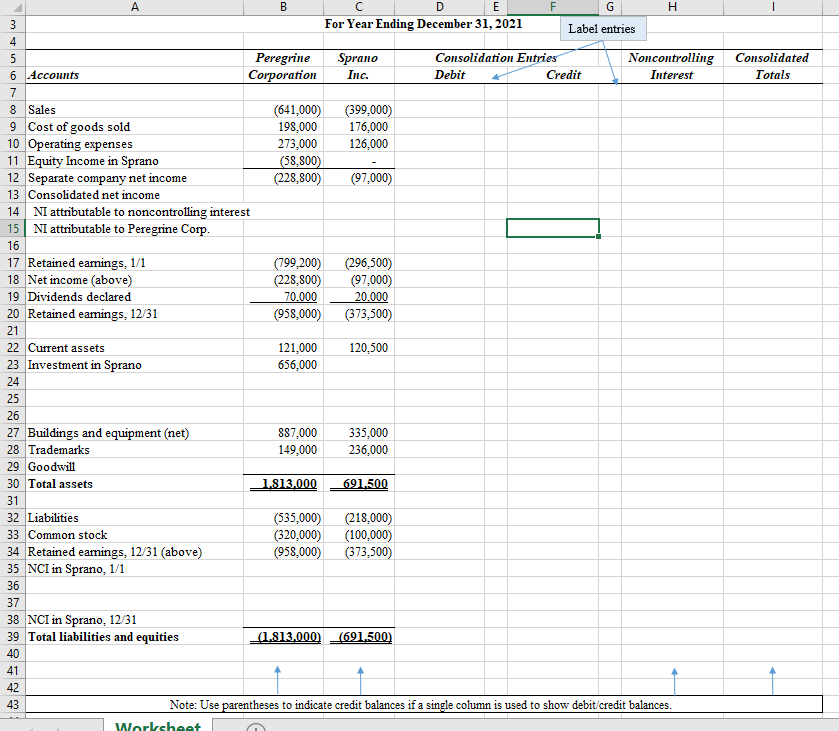
Task: Click Peregrine dividends 70,000 cell
Action: (300, 297)
